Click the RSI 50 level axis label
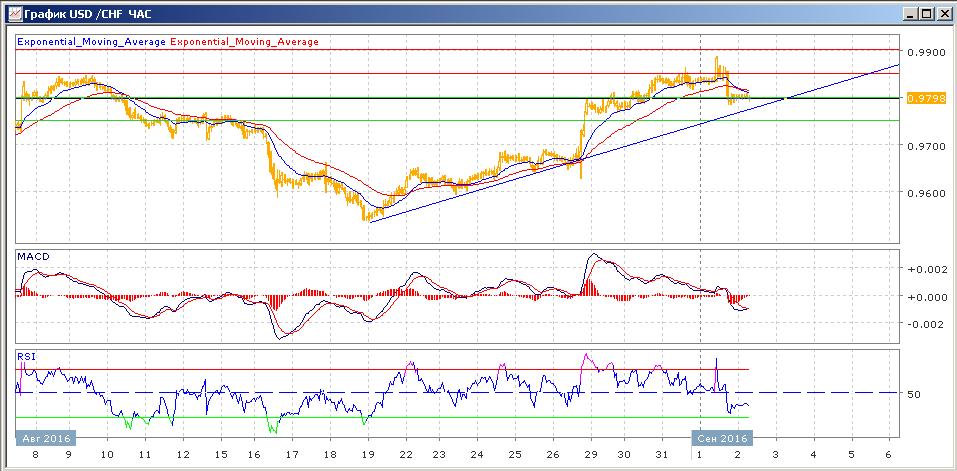The height and width of the screenshot is (471, 957). tap(914, 395)
